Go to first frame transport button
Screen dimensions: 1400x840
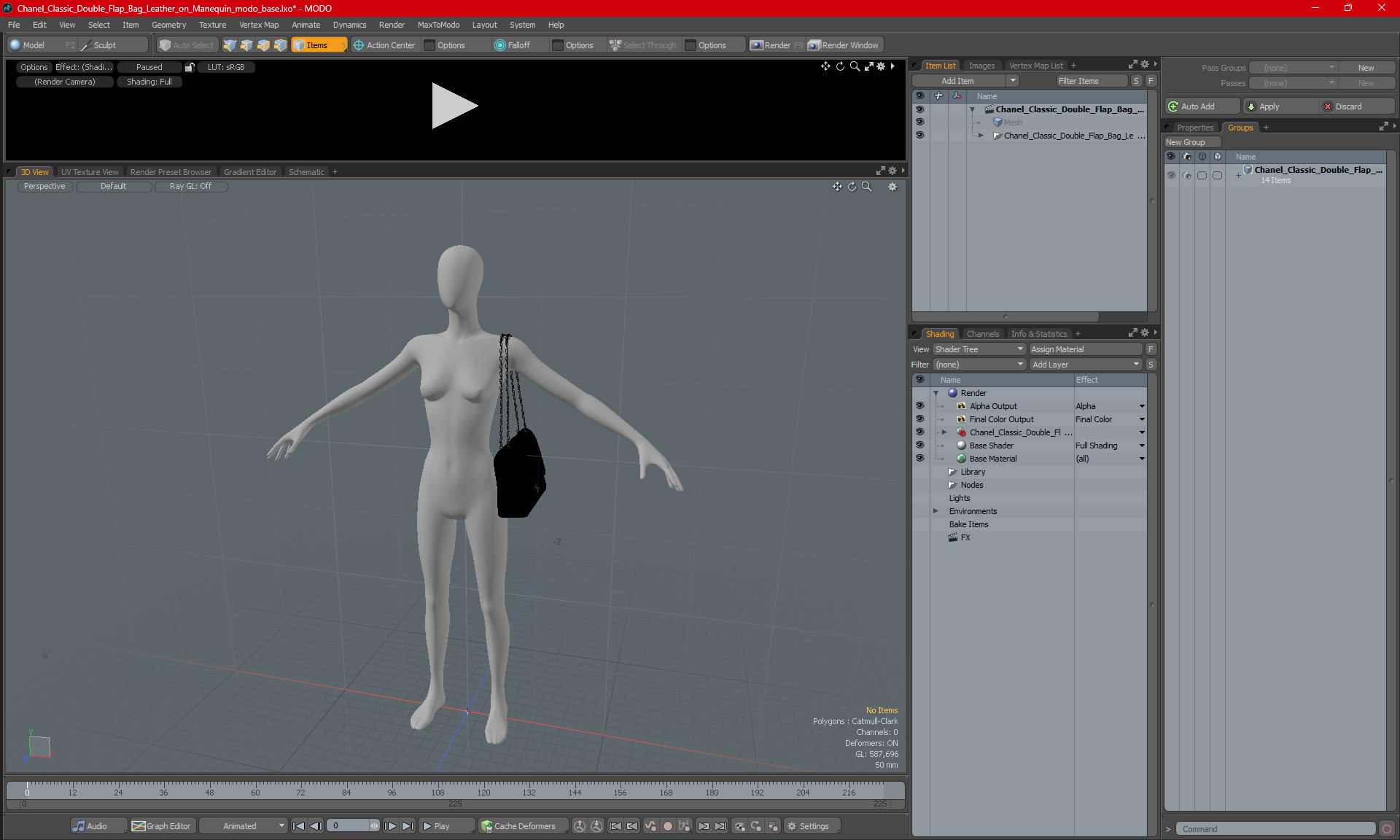298,826
